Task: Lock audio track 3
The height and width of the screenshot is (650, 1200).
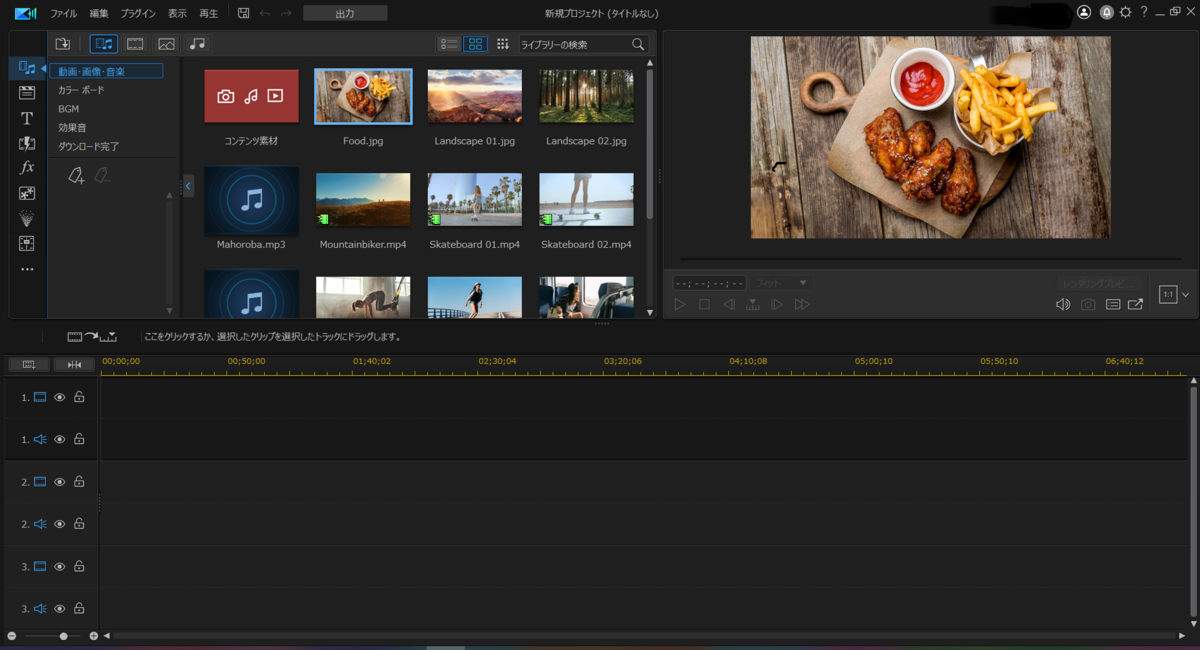Action: (79, 608)
